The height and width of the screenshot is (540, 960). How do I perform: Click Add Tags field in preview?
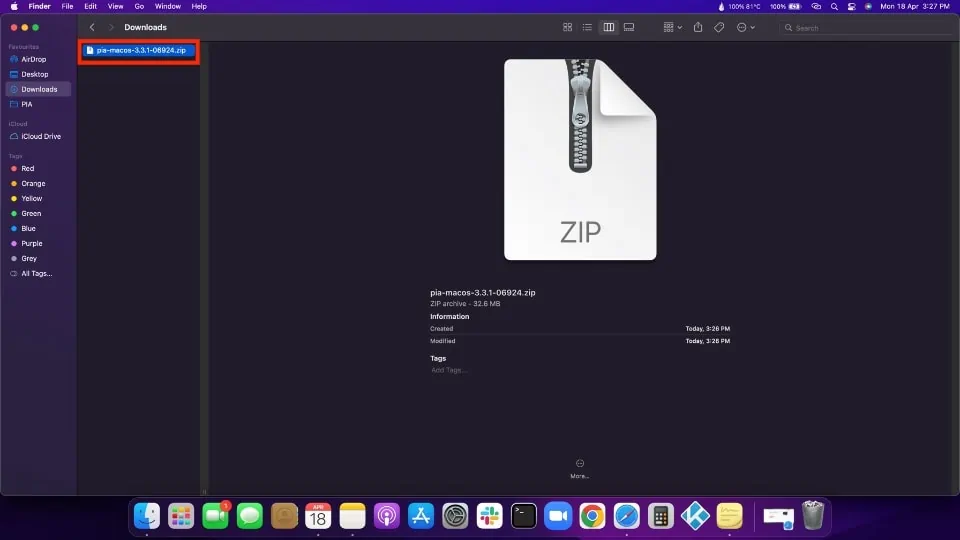coord(448,370)
